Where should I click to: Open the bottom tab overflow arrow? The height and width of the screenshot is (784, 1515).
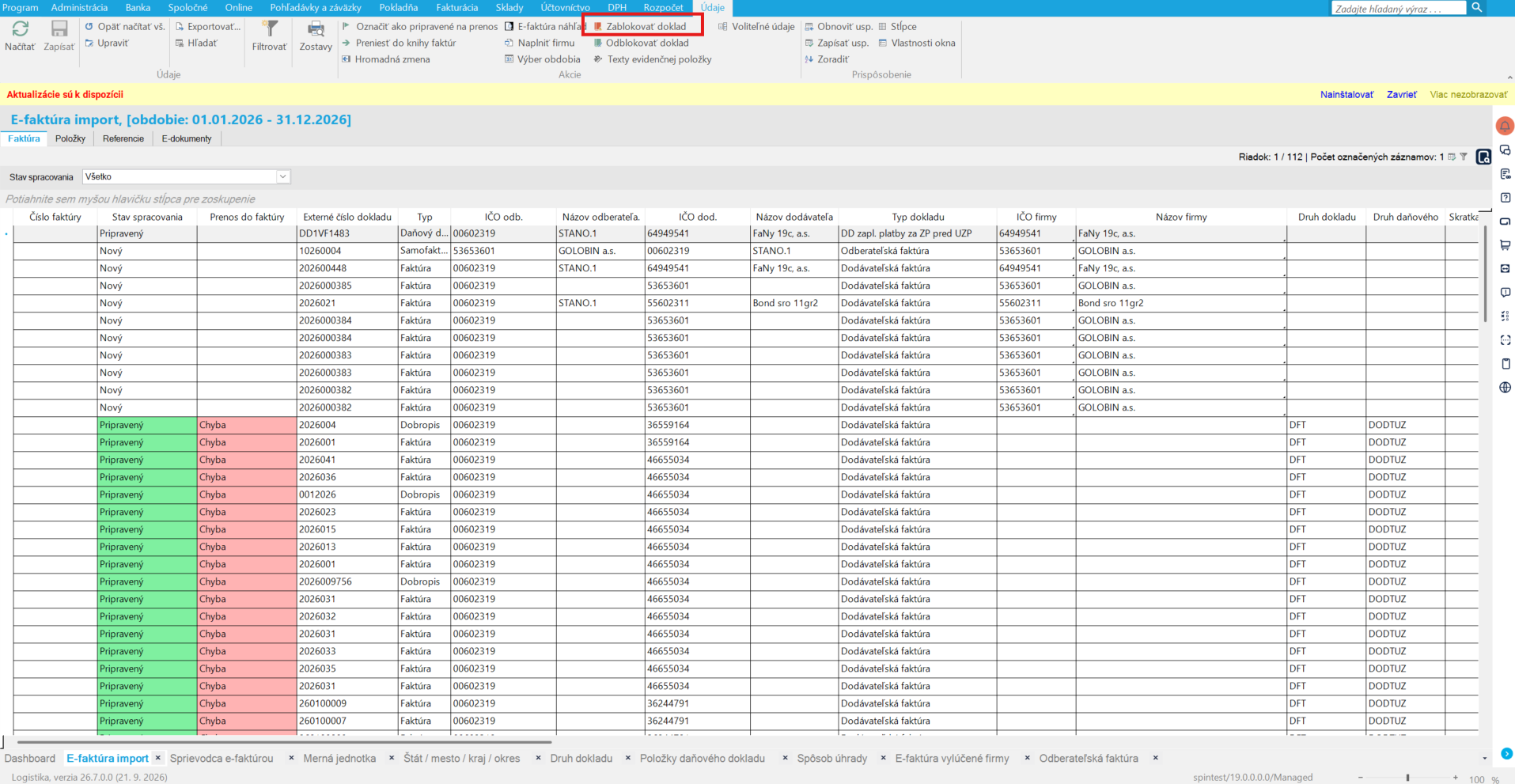pyautogui.click(x=1484, y=759)
